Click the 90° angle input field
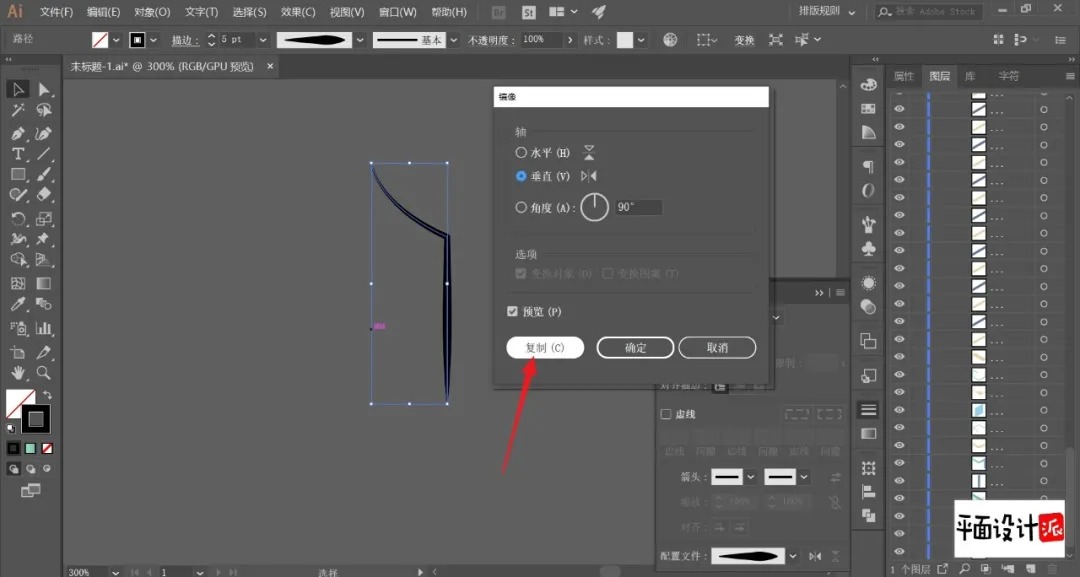Image resolution: width=1080 pixels, height=577 pixels. click(638, 207)
